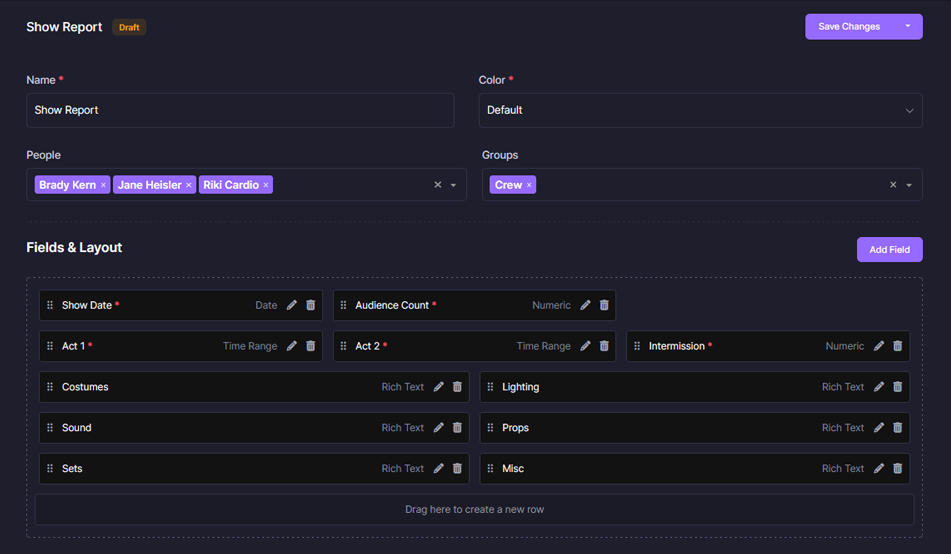Image resolution: width=951 pixels, height=554 pixels.
Task: Delete the Lighting field
Action: [x=898, y=387]
